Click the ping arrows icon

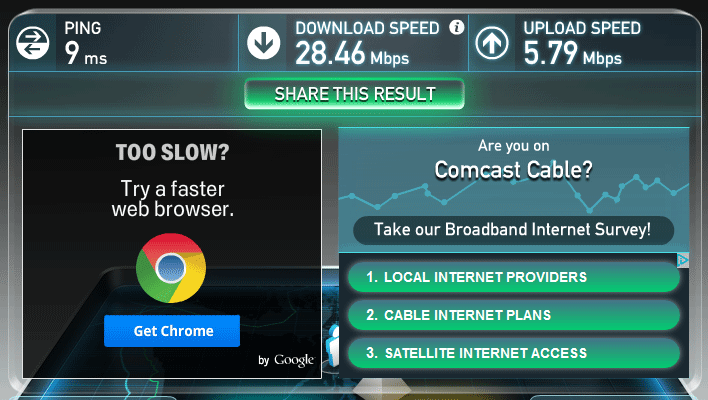pyautogui.click(x=33, y=43)
